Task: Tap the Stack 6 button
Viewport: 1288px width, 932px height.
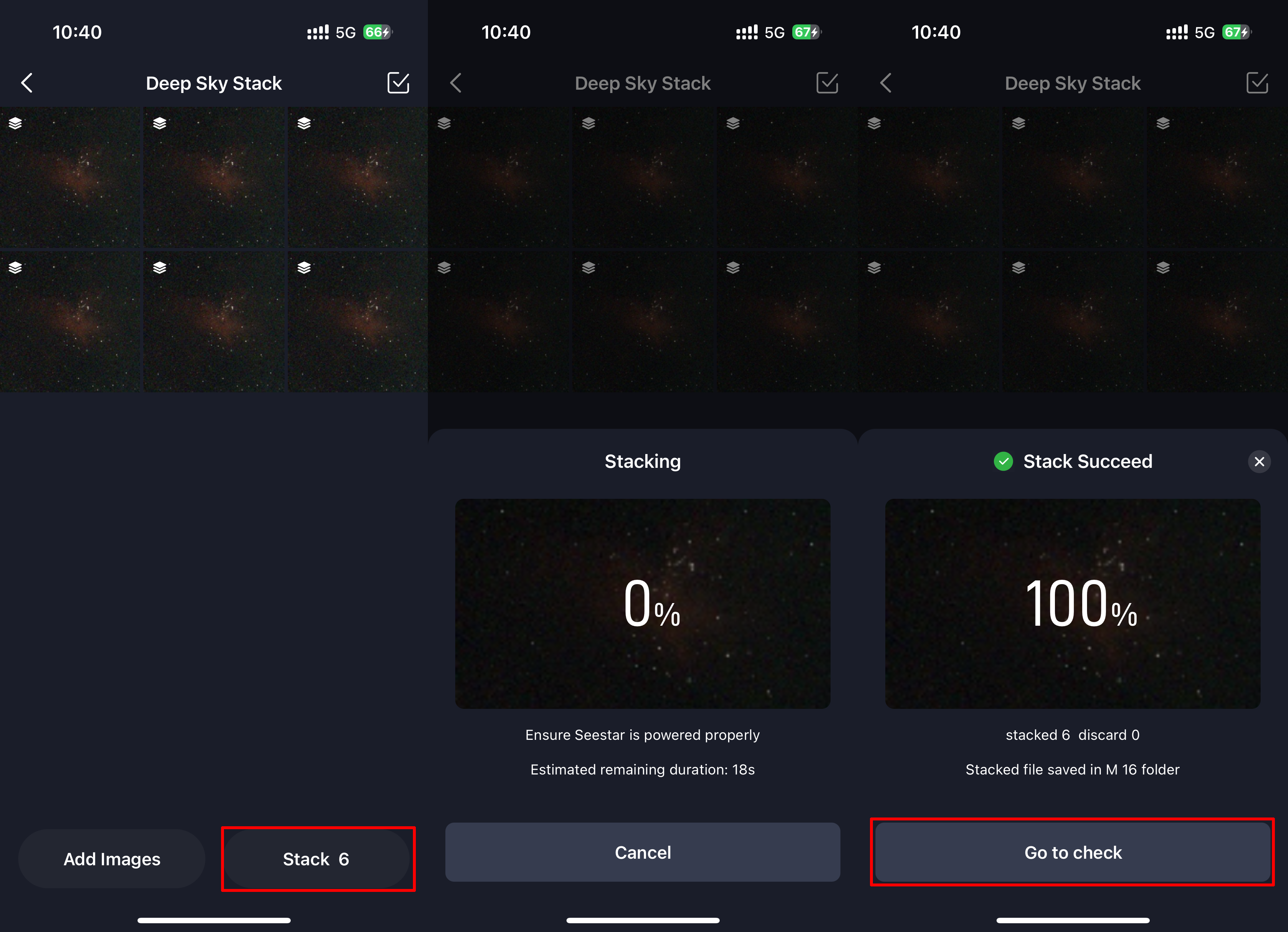Action: 317,859
